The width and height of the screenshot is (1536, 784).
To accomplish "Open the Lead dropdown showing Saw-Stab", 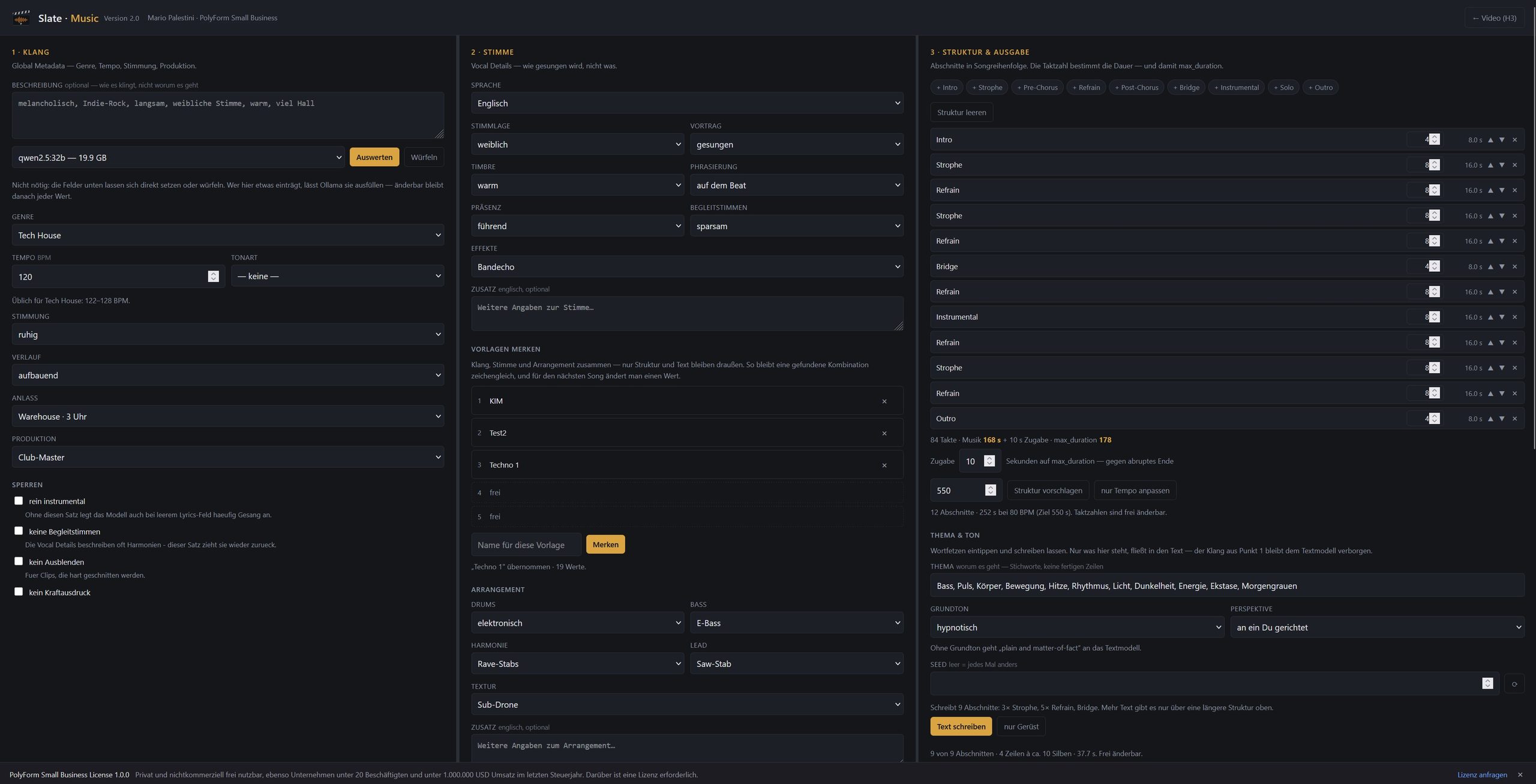I will 797,664.
